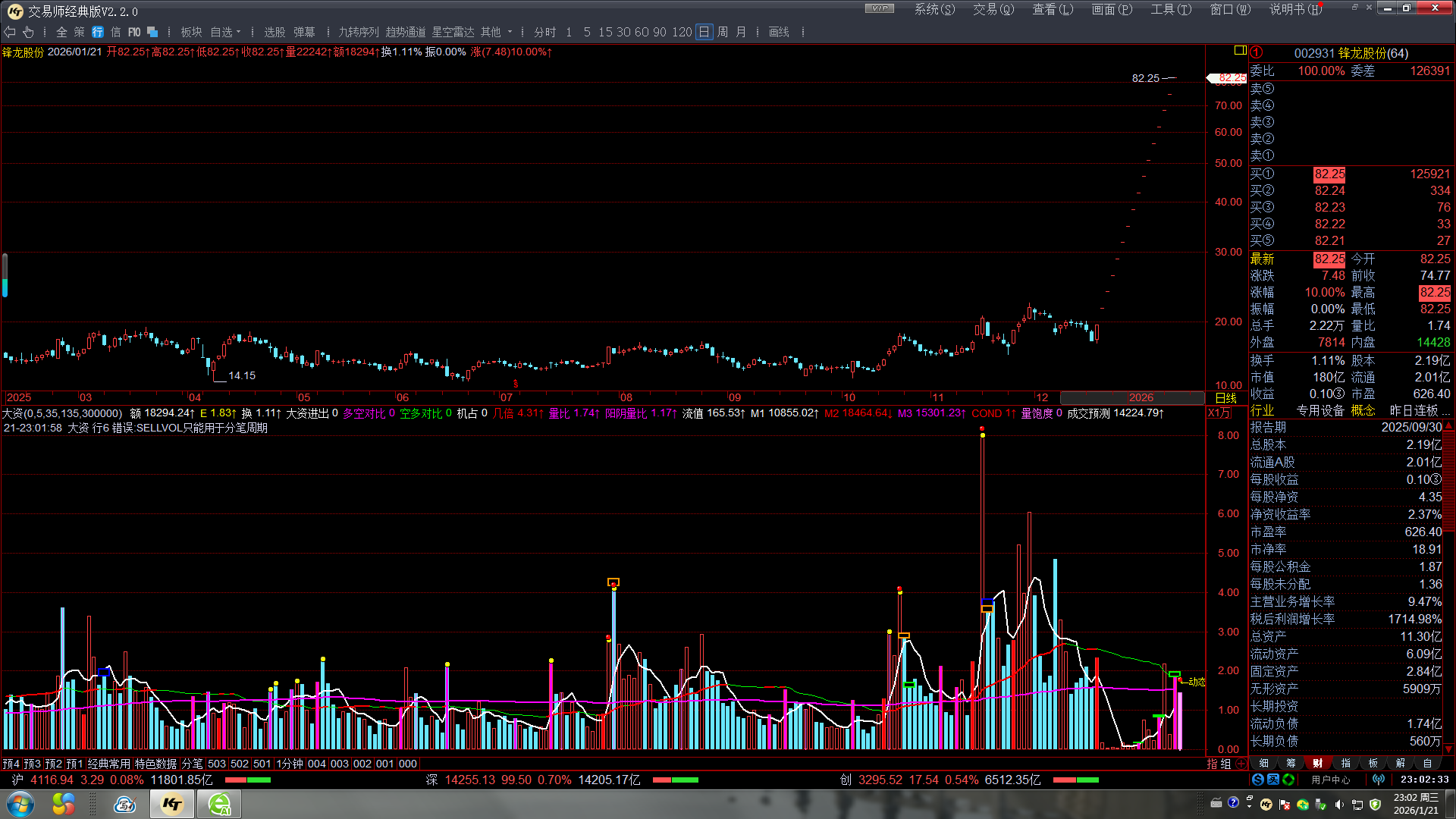Select the hand pointer tool icon
Viewport: 1456px width, 819px height.
point(28,32)
